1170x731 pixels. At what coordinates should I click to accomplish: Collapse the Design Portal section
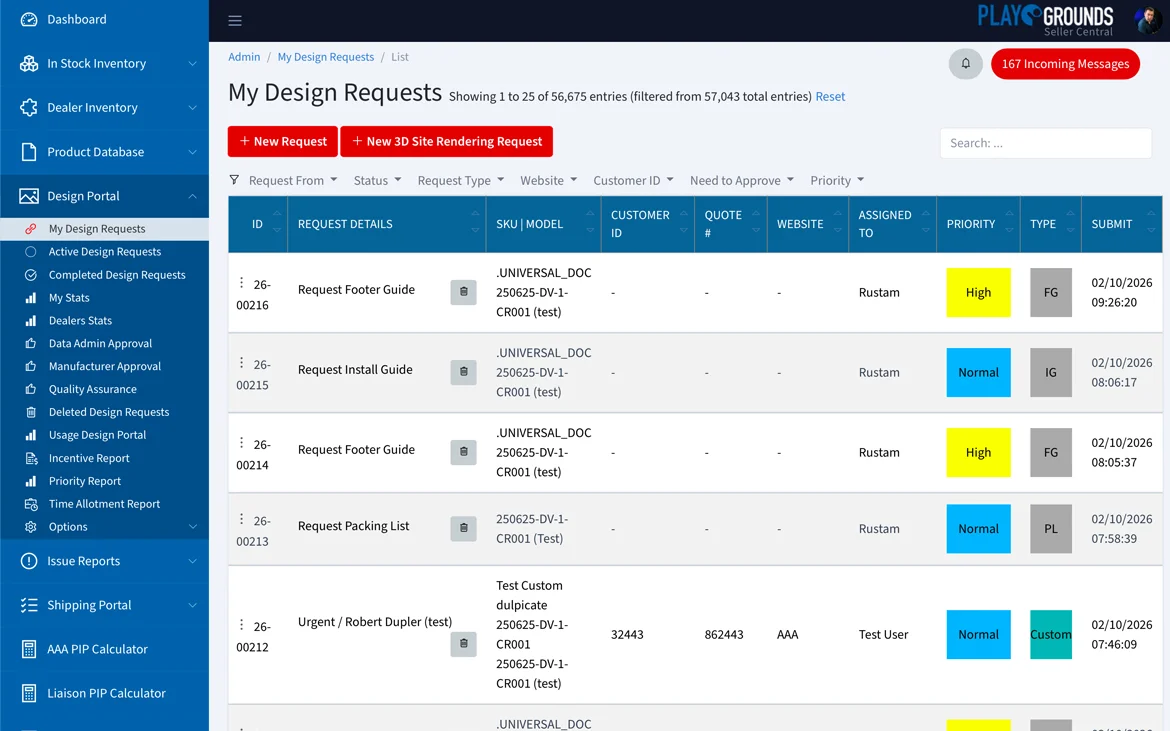pos(82,195)
